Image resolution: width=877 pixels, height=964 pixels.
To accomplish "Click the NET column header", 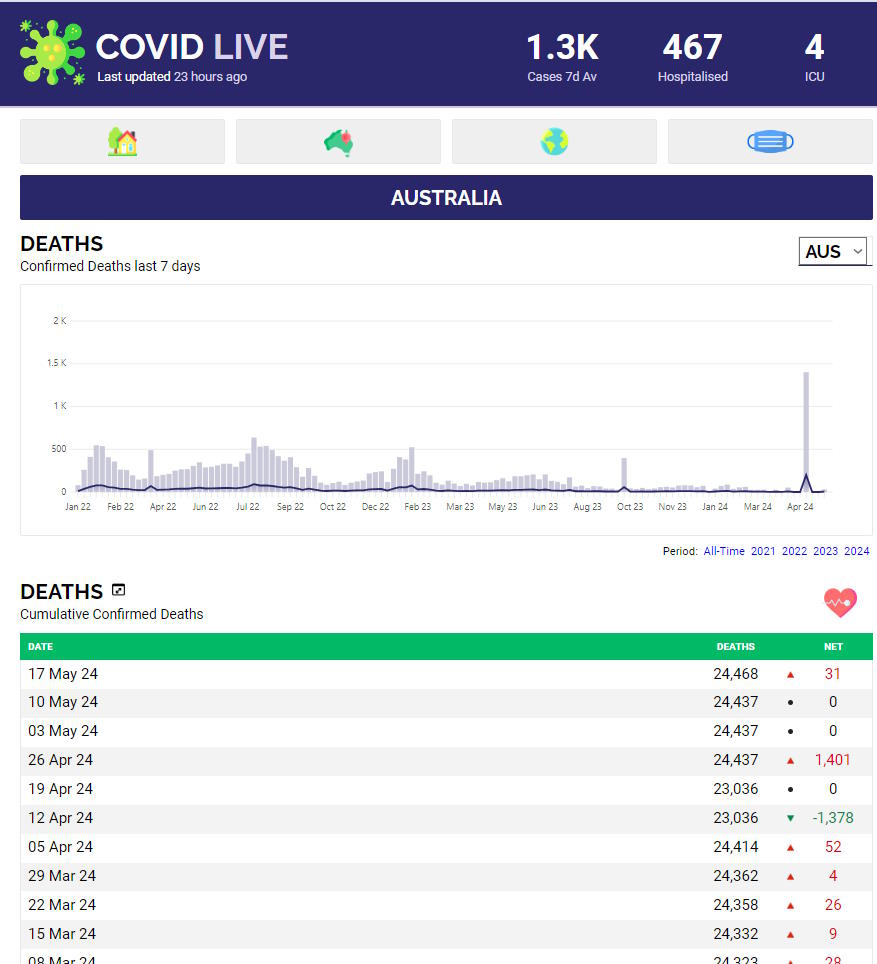I will coord(832,647).
